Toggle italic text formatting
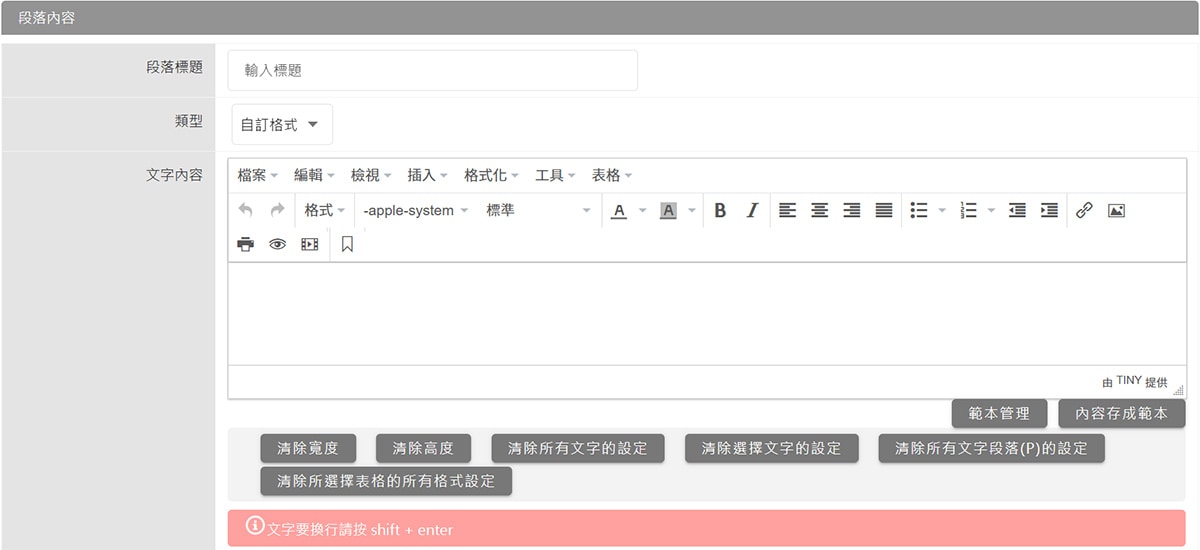Screen dimensions: 1200x550 coord(752,211)
